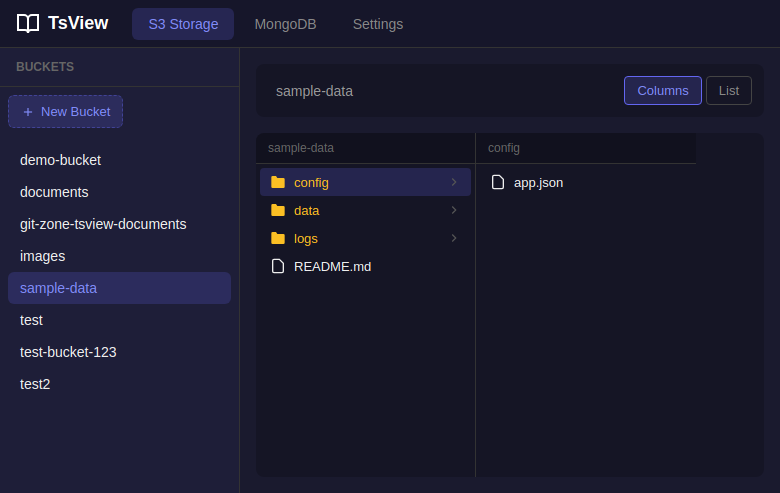Screen dimensions: 780x493
Task: Switch to Columns view mode
Action: (x=662, y=91)
